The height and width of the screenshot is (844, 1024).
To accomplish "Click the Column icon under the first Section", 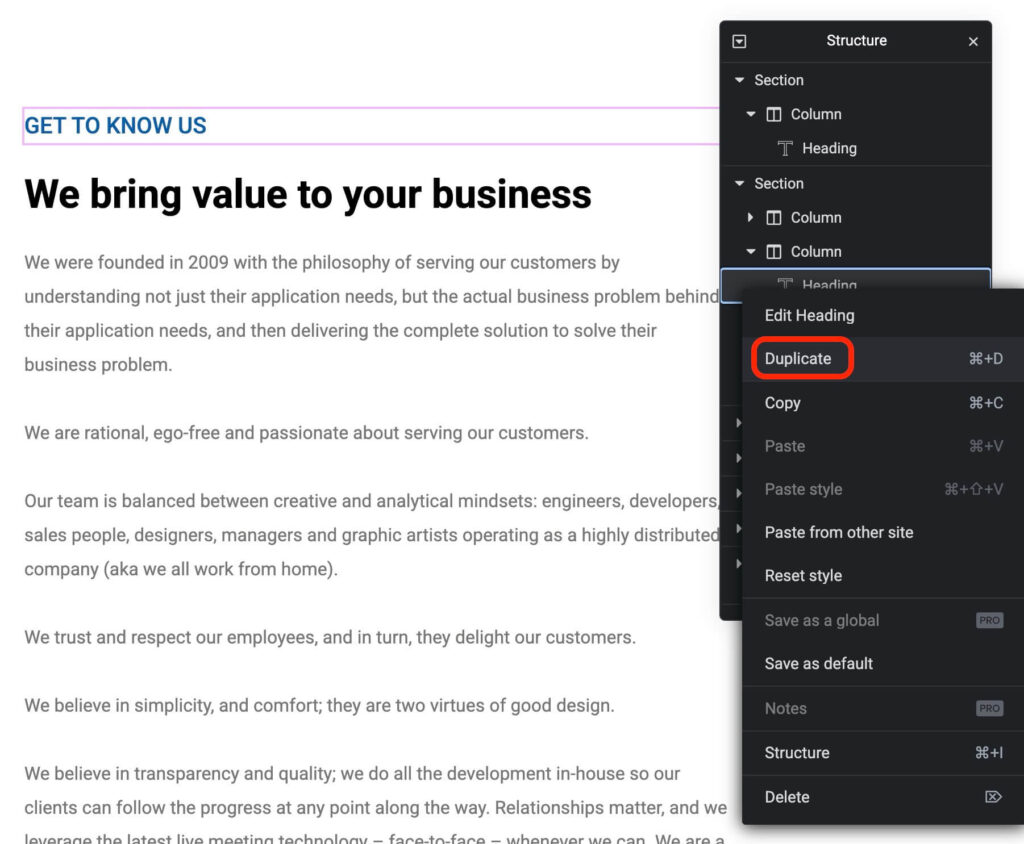I will click(x=774, y=115).
